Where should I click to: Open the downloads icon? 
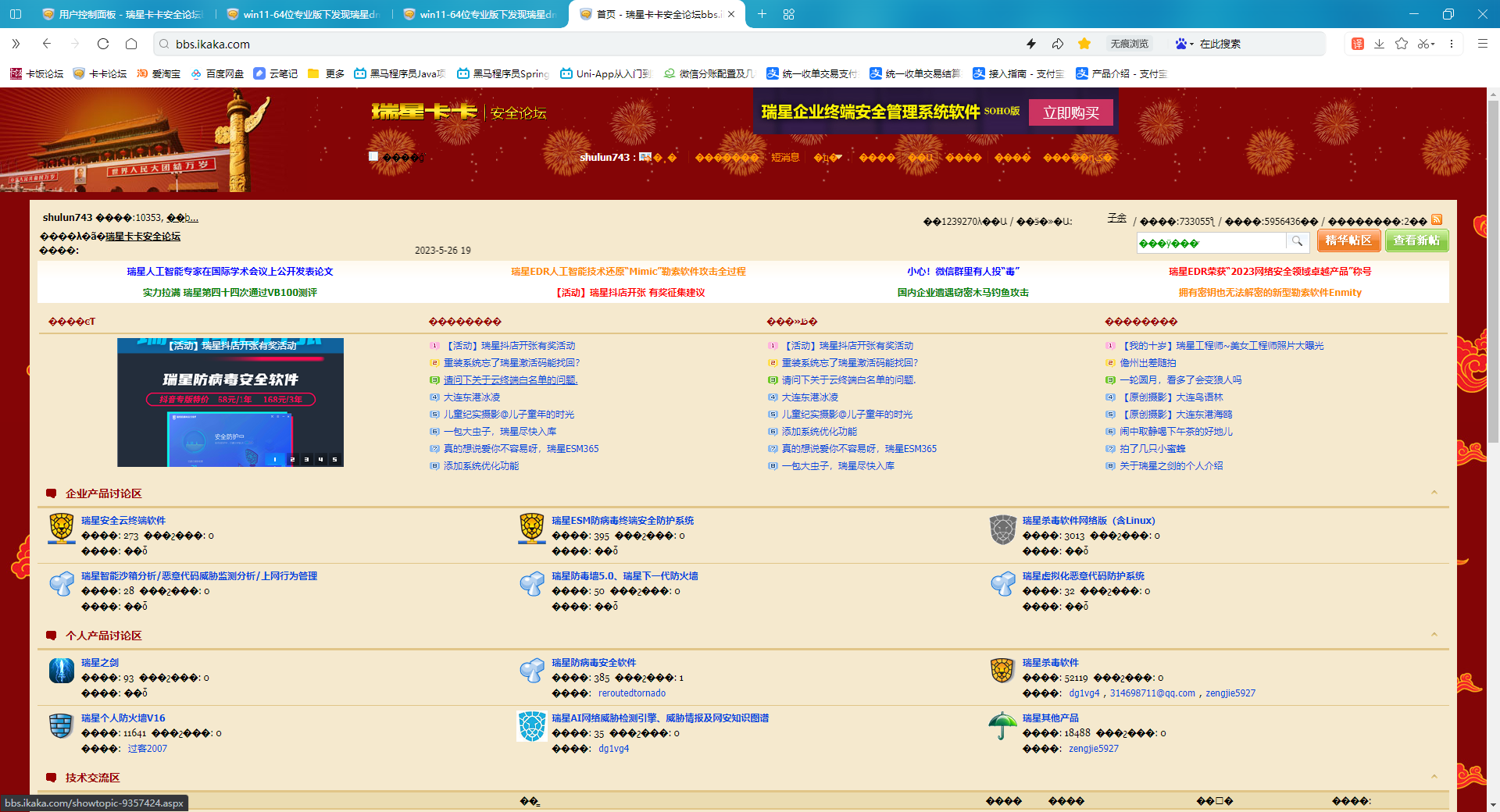[x=1380, y=44]
